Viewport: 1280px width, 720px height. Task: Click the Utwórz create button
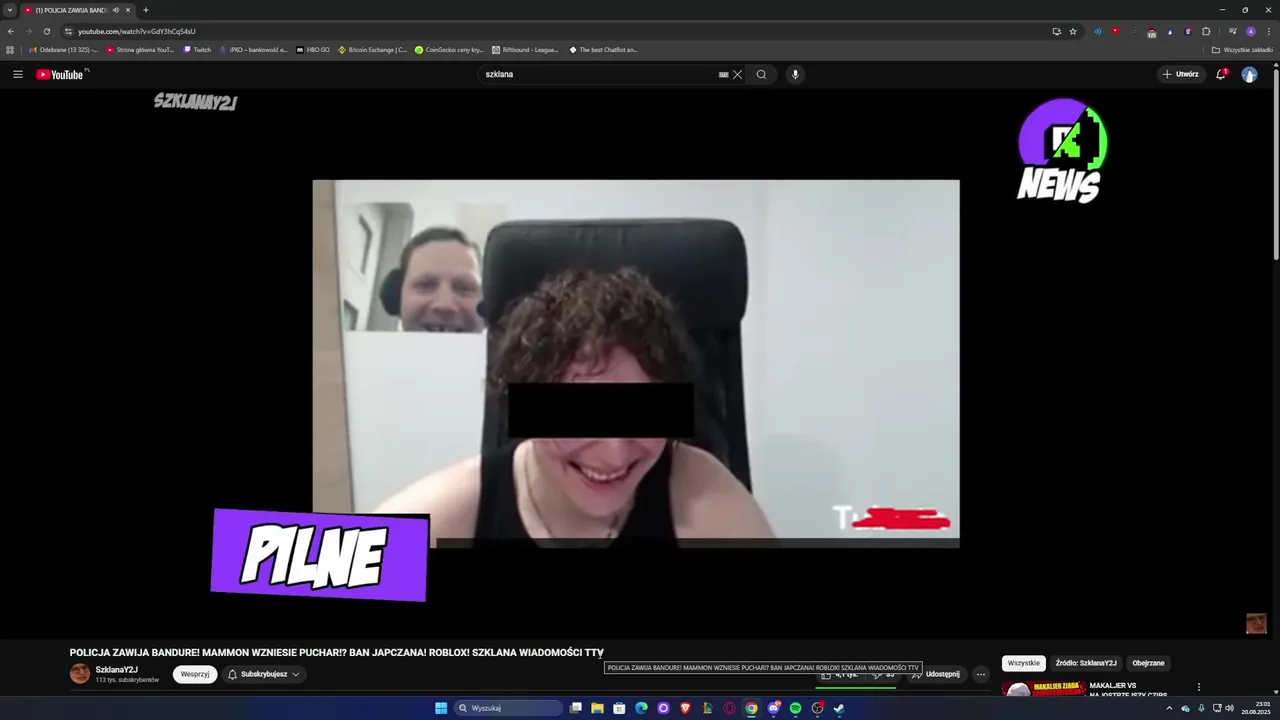coord(1180,74)
